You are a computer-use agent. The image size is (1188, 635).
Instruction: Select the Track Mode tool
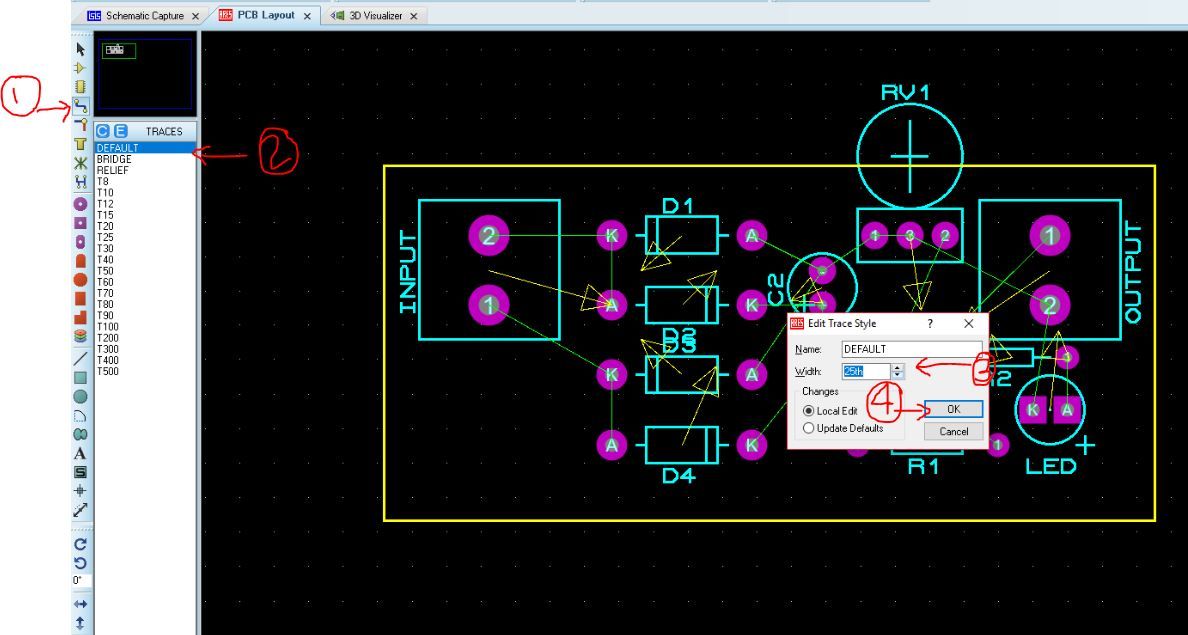[80, 106]
